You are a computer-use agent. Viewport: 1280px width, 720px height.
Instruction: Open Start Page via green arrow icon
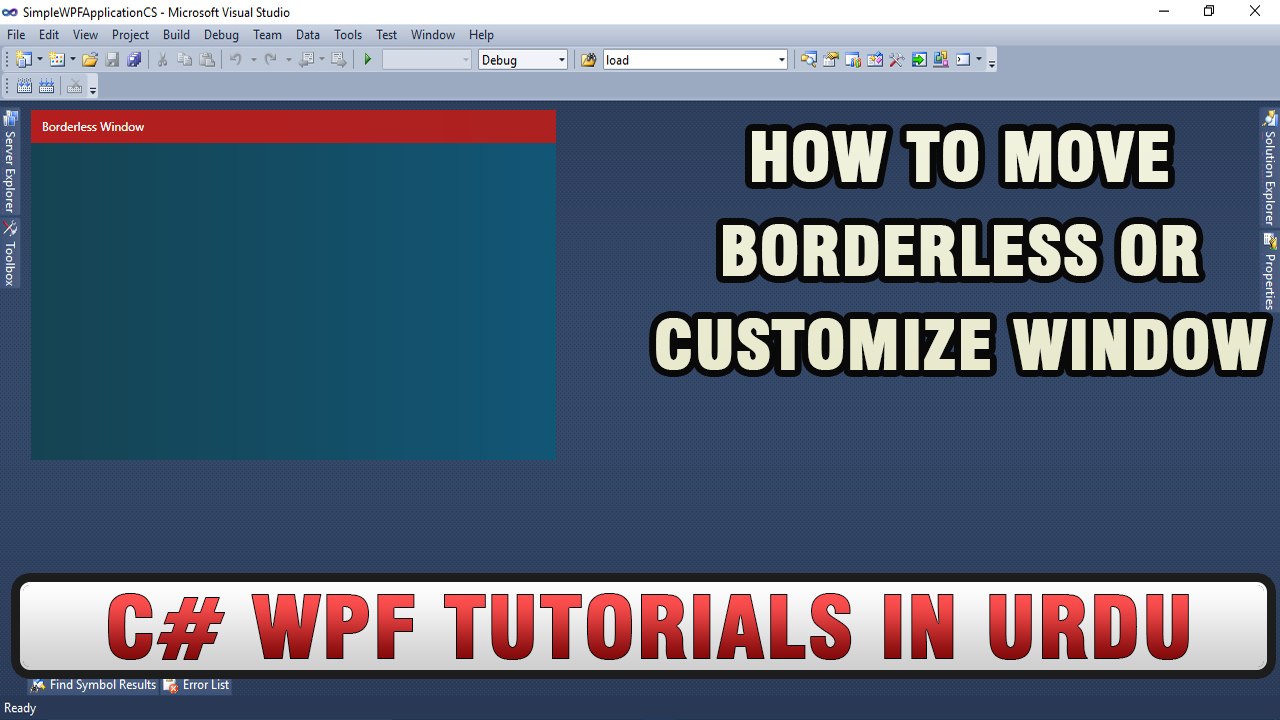point(919,60)
